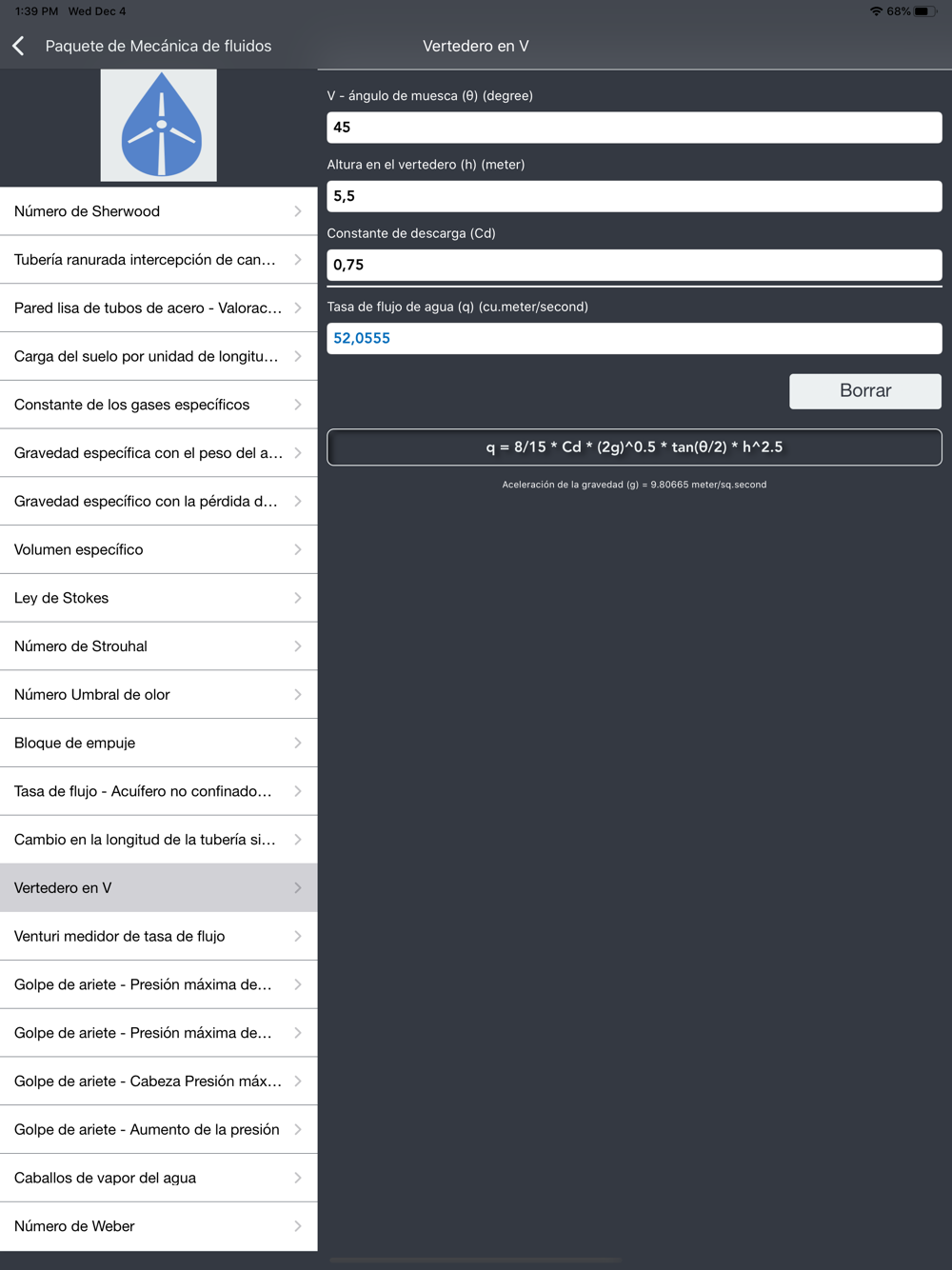The width and height of the screenshot is (952, 1270).
Task: Tap chevron next to Número de Strouhal
Action: (298, 646)
